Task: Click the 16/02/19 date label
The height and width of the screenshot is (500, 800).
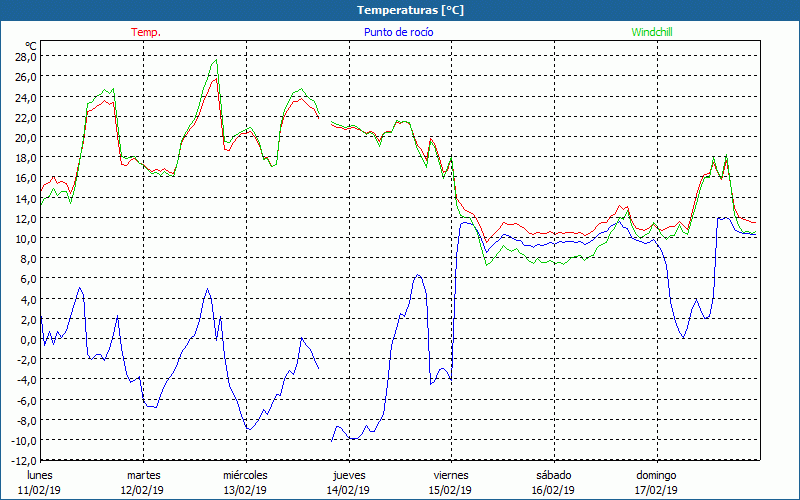Action: 553,490
